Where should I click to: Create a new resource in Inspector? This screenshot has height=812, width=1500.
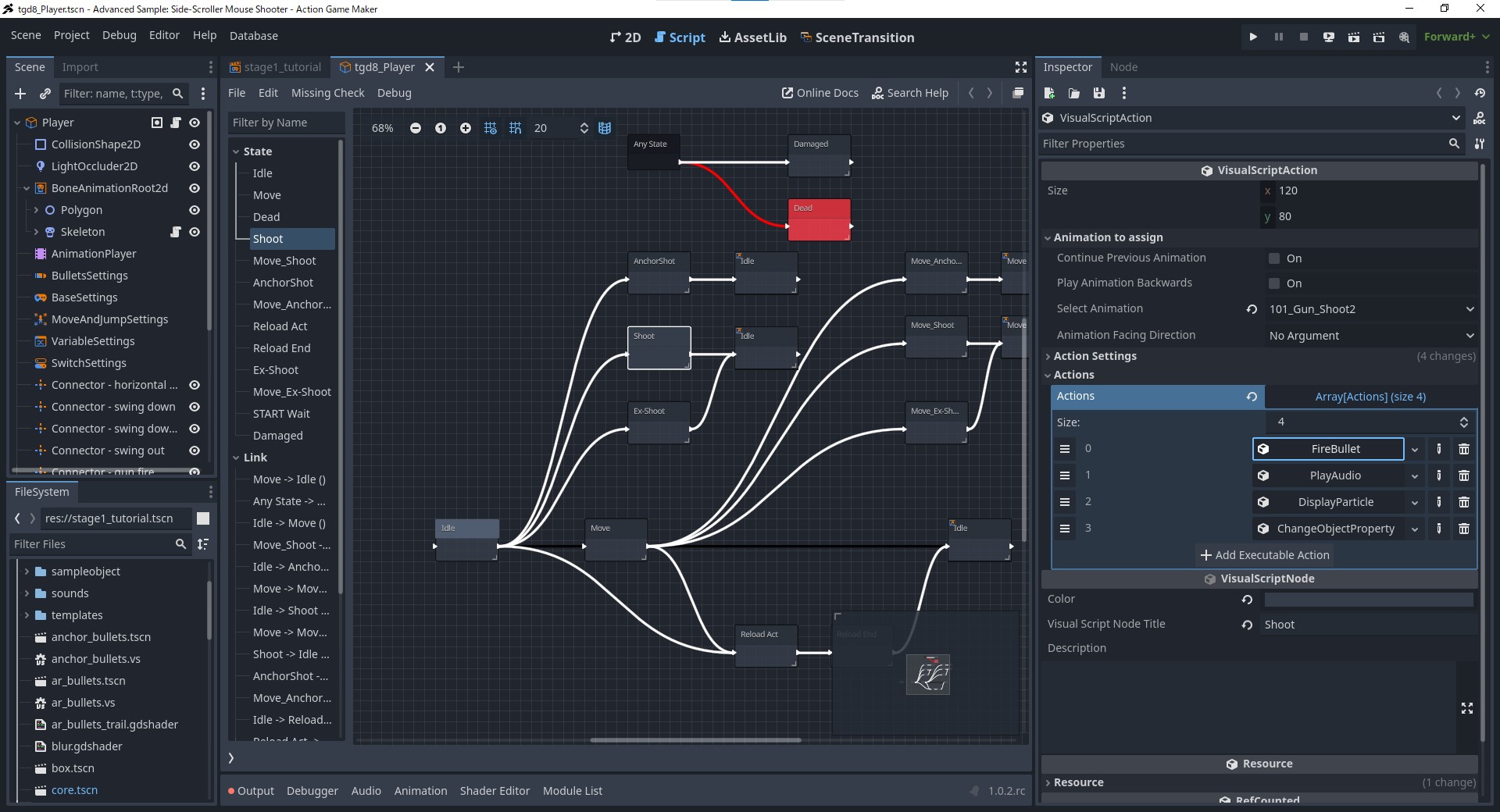tap(1049, 93)
